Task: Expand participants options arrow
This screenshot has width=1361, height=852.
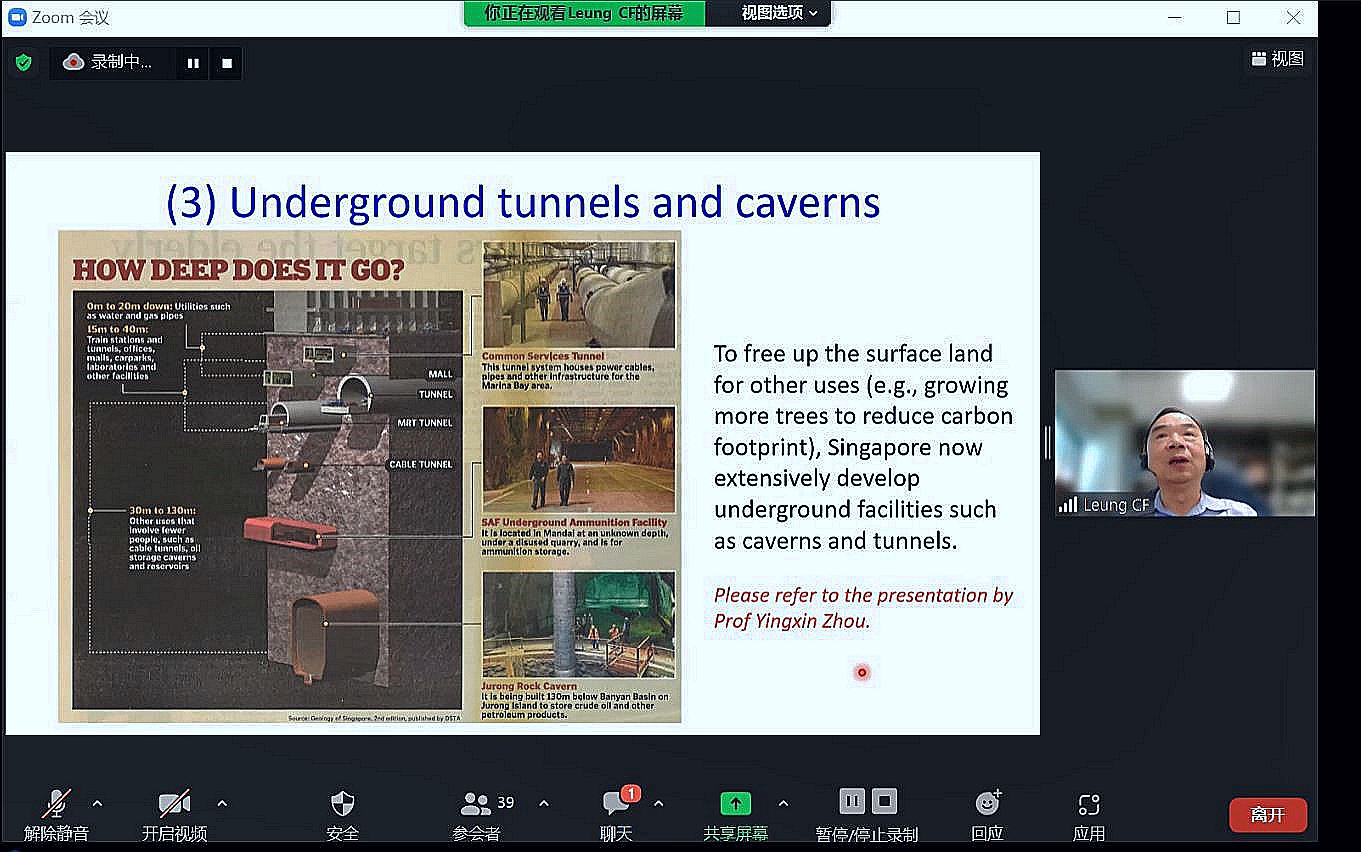Action: click(x=544, y=803)
